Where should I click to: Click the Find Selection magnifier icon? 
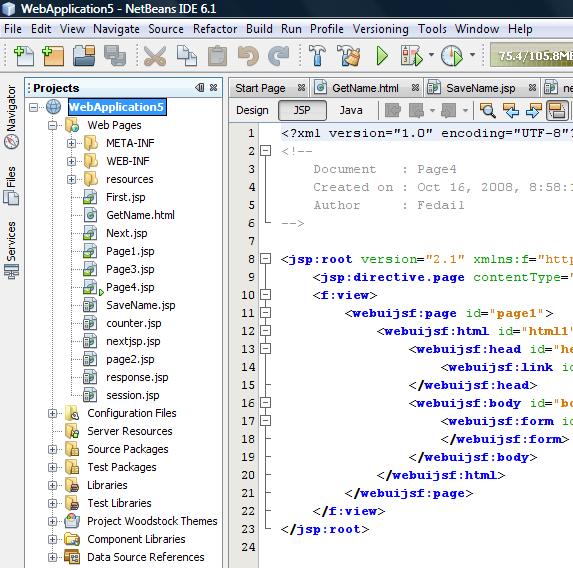(x=487, y=110)
